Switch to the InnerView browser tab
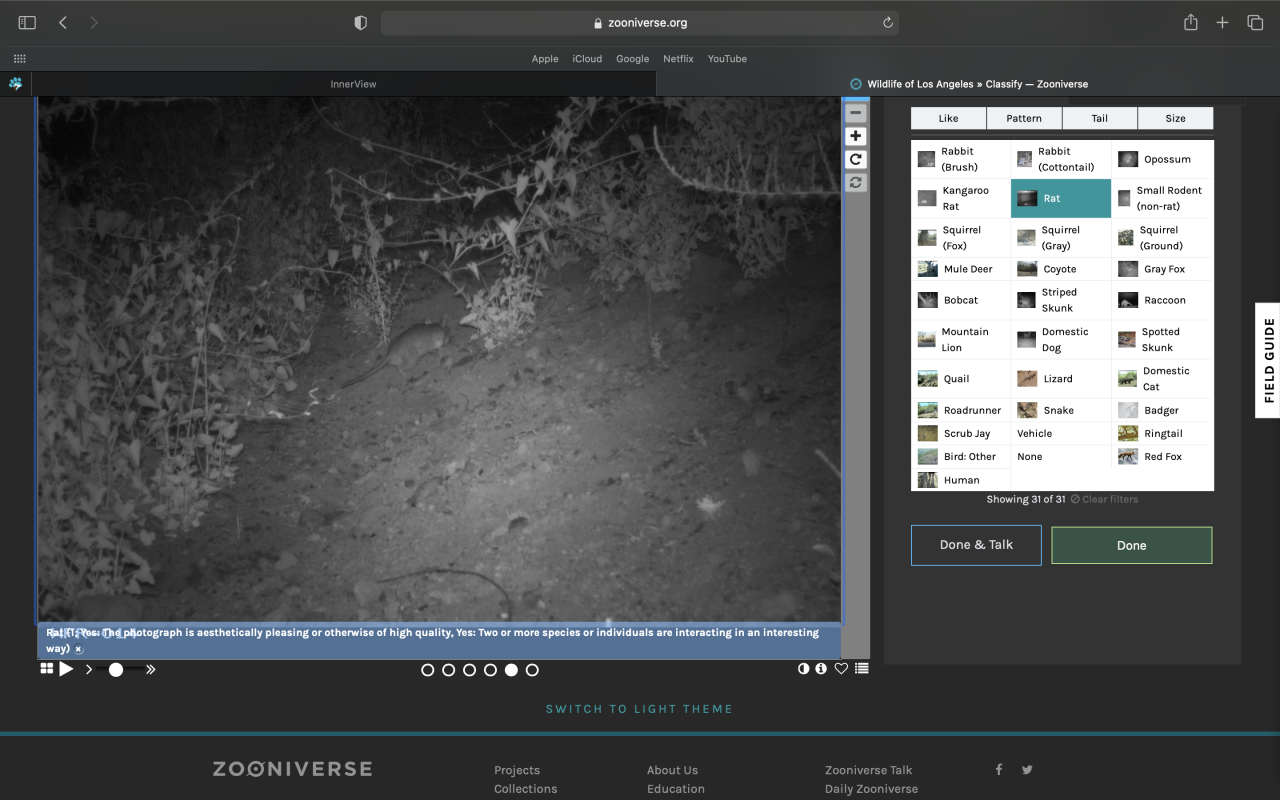This screenshot has height=800, width=1280. 353,84
